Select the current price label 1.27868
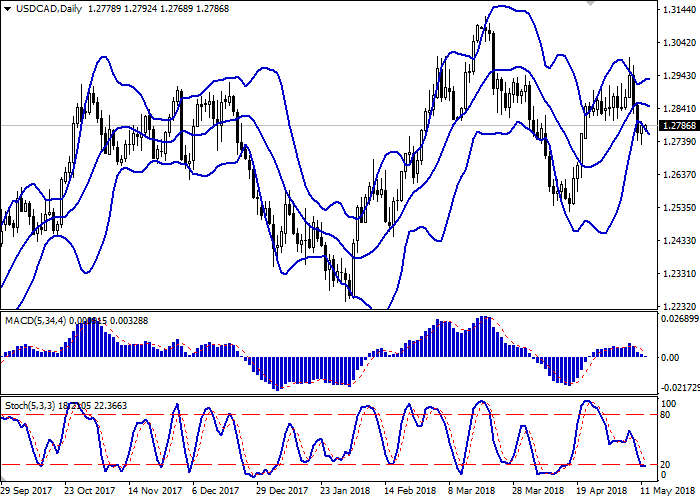 (677, 126)
